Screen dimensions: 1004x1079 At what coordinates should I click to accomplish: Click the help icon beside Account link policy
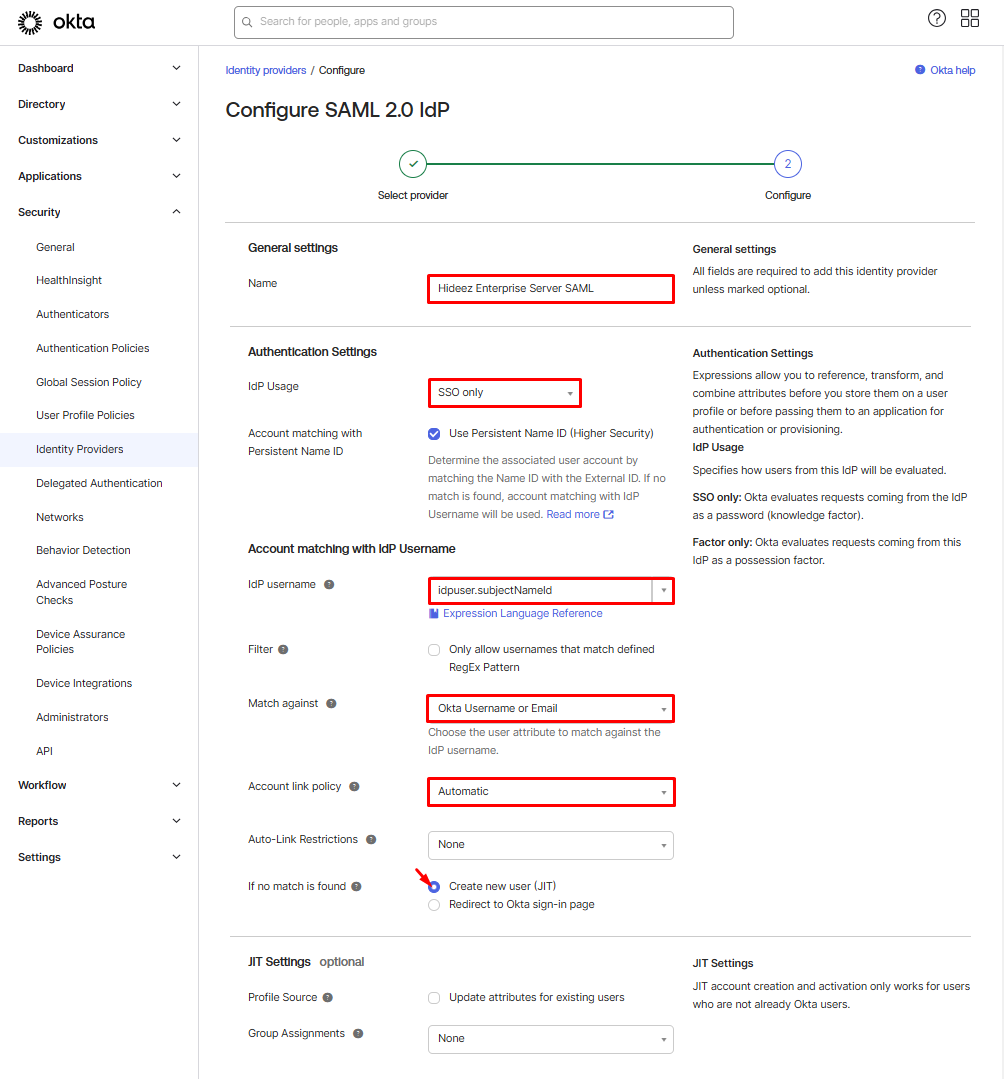coord(354,786)
